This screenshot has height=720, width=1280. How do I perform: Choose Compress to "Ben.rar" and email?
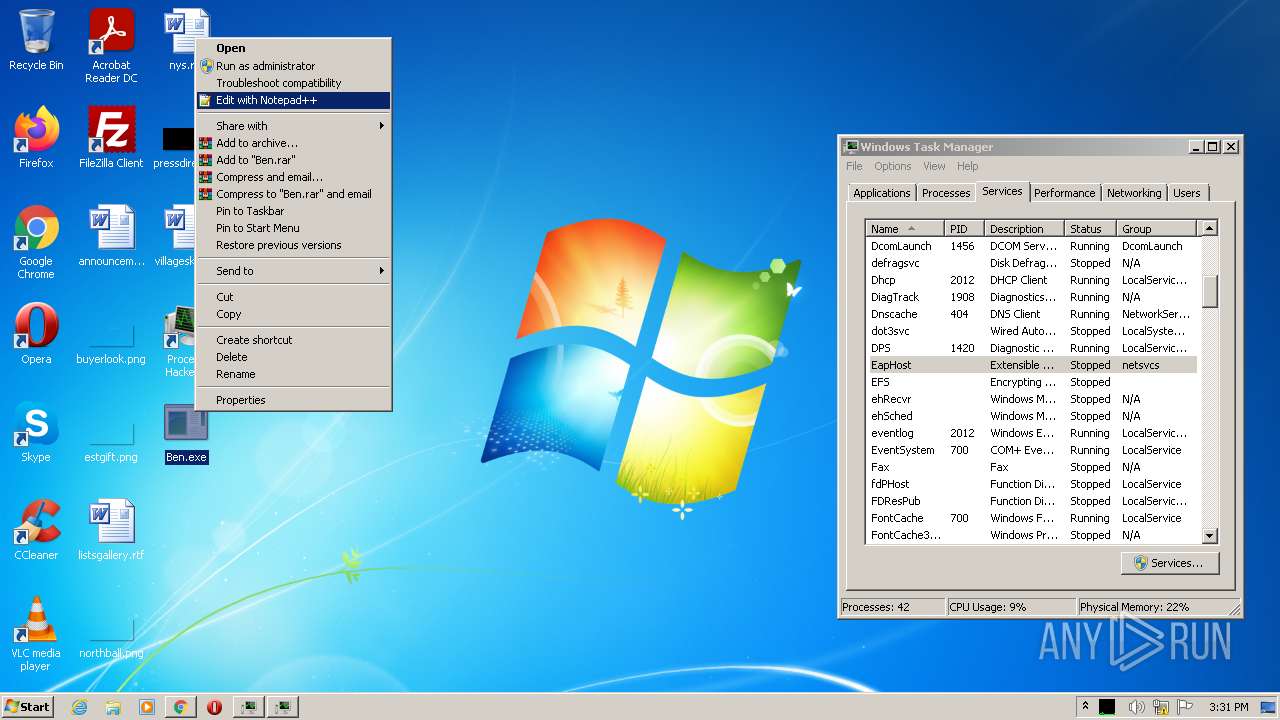293,194
